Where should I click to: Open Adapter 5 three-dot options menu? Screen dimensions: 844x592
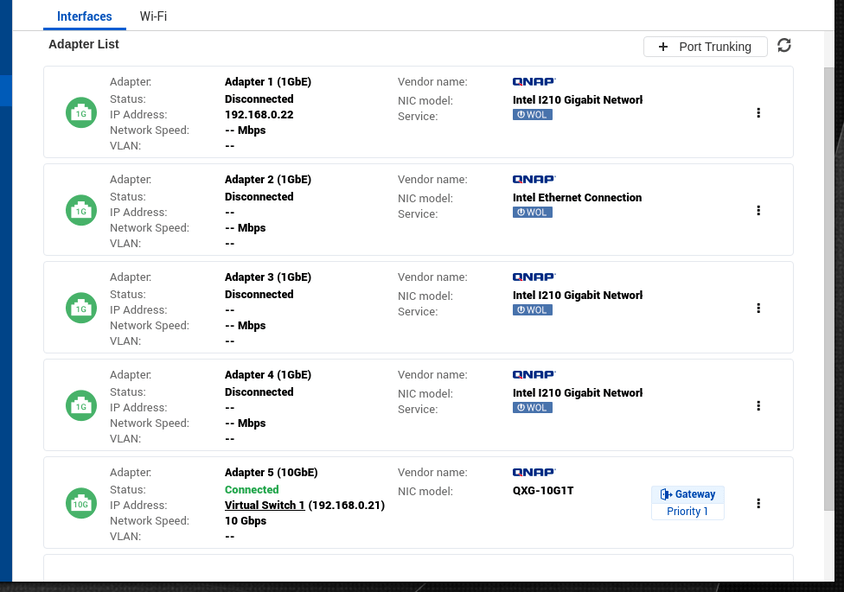(x=758, y=503)
